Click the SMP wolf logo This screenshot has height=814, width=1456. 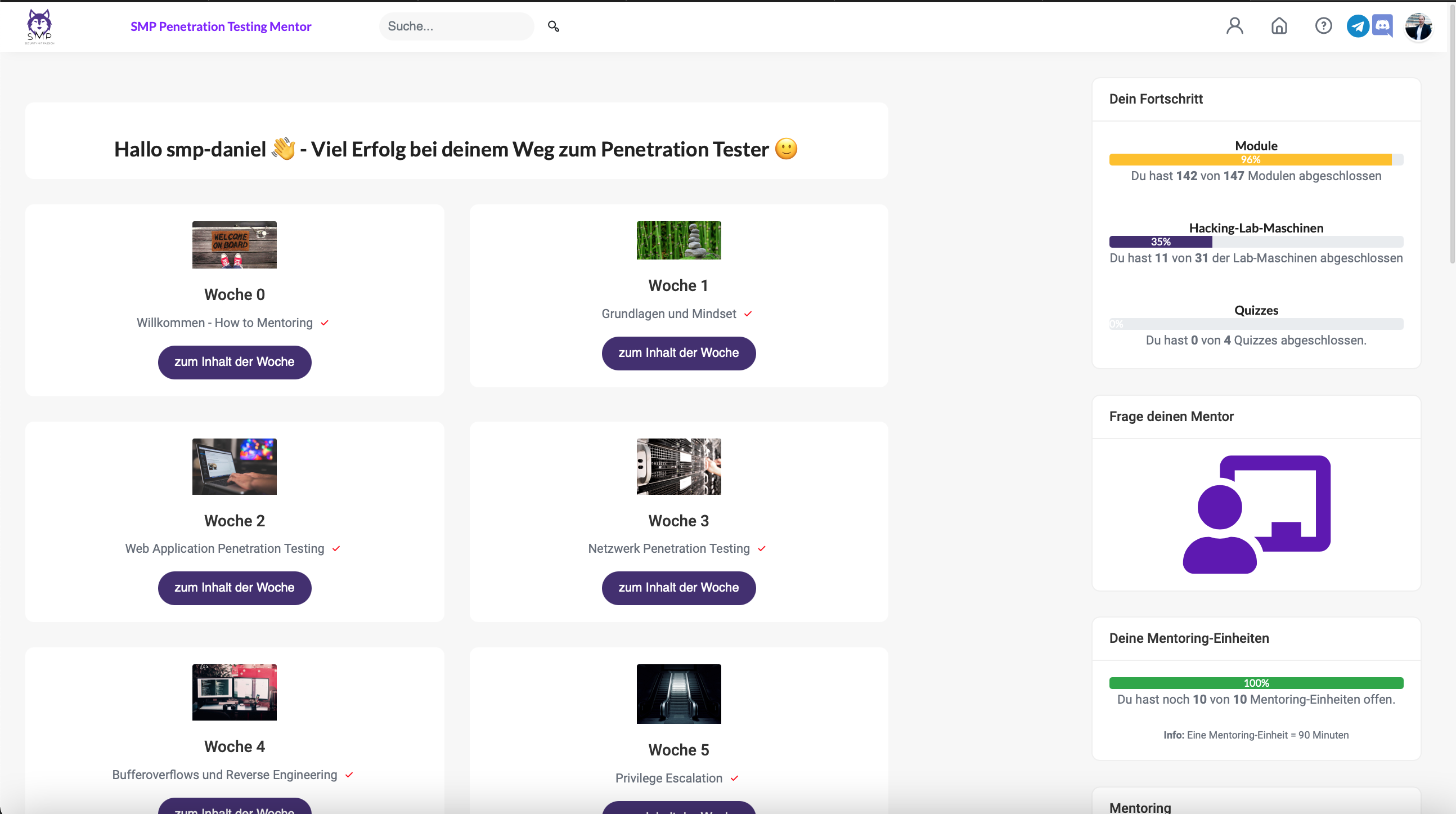(x=39, y=26)
